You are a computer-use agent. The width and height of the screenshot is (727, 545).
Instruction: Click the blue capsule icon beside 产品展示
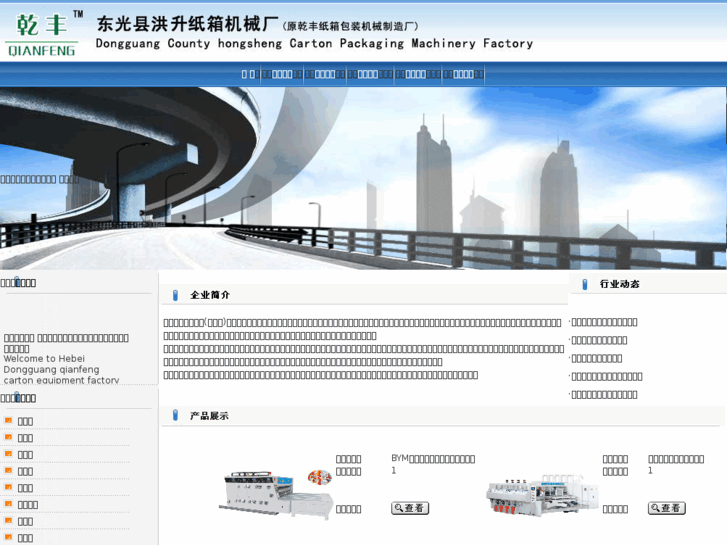click(x=175, y=415)
